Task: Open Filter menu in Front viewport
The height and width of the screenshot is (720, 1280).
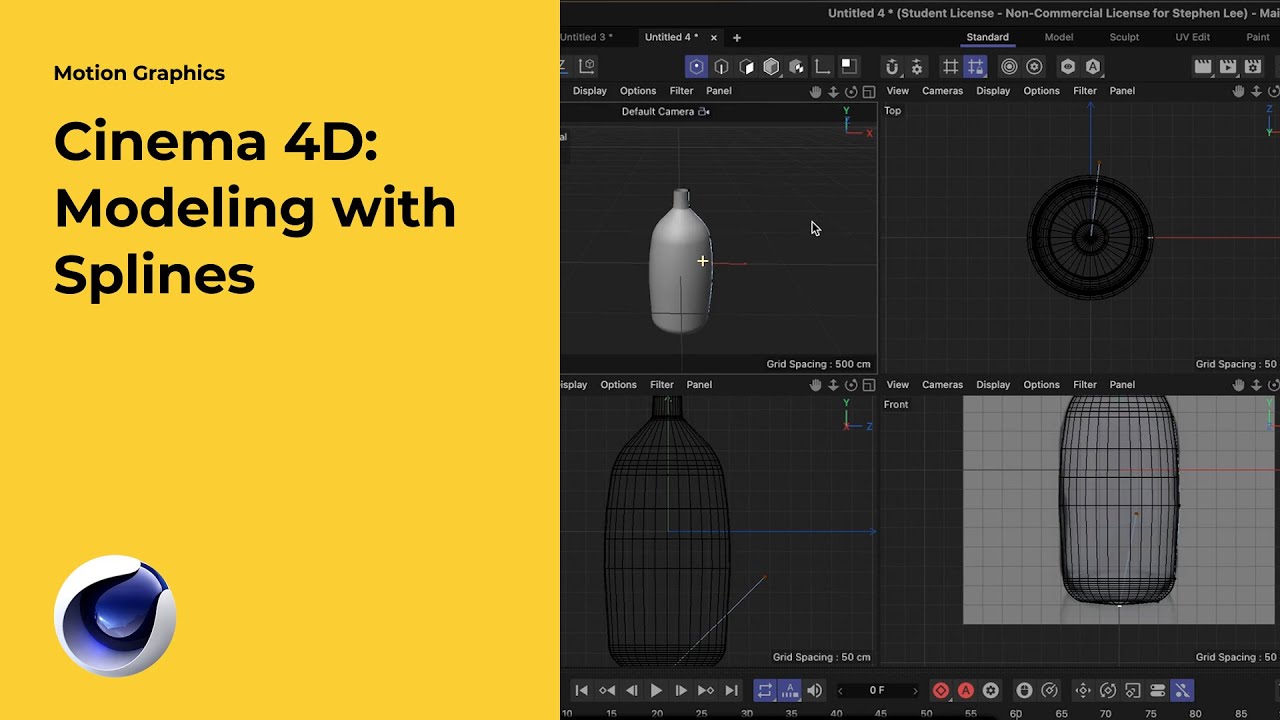Action: [x=1085, y=385]
